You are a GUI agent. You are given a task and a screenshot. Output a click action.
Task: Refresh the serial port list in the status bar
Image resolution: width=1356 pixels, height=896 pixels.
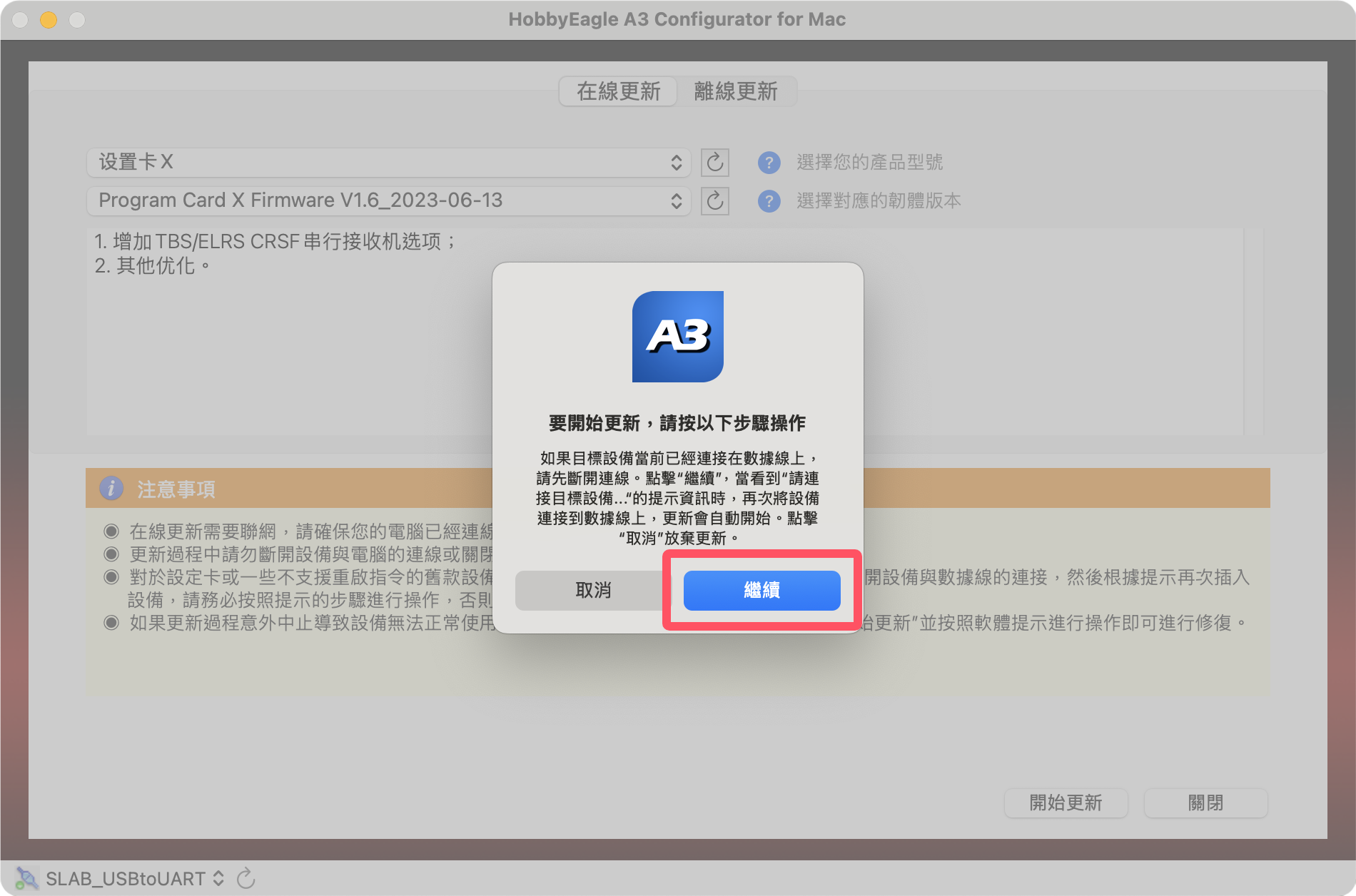coord(246,878)
